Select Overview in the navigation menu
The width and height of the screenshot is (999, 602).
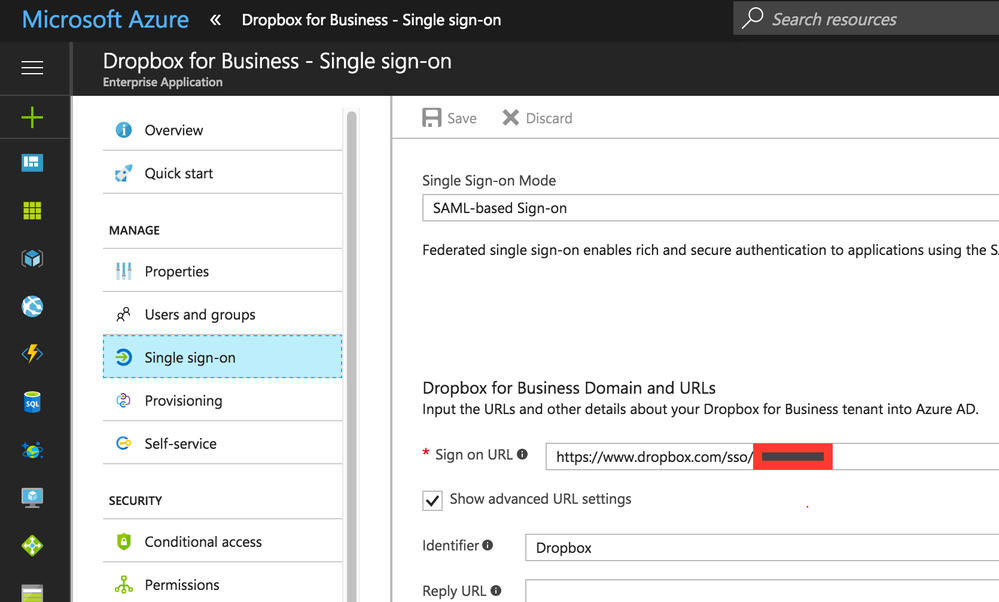pyautogui.click(x=173, y=130)
